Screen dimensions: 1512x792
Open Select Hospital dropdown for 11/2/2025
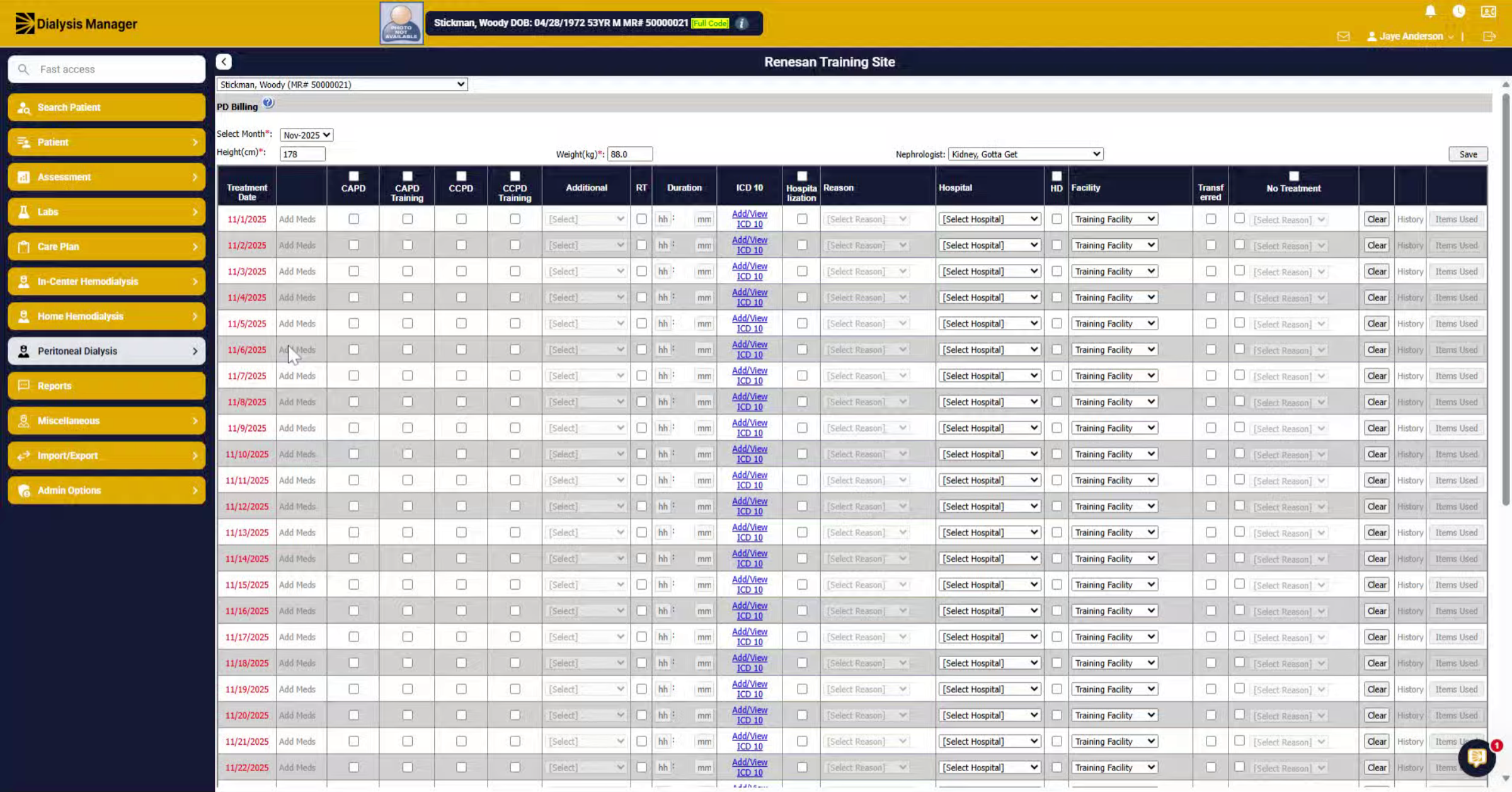pos(989,246)
